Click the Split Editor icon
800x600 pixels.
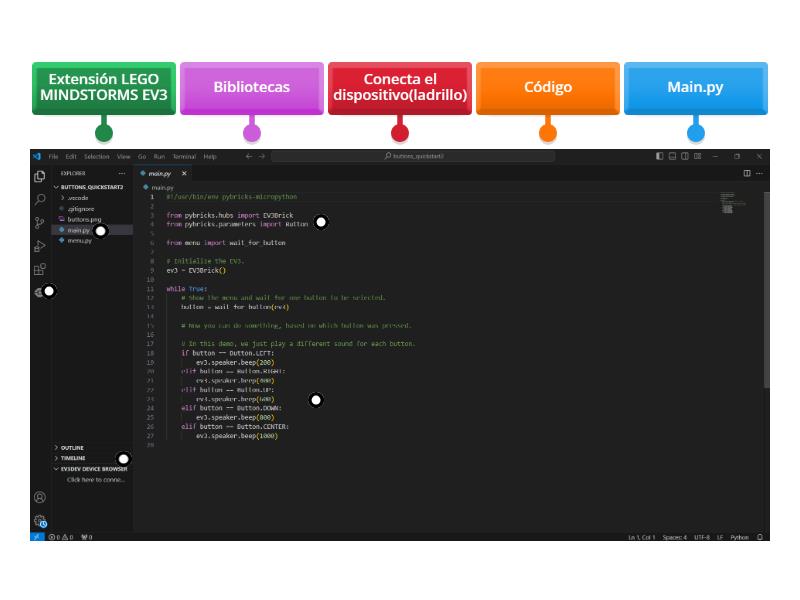(747, 173)
